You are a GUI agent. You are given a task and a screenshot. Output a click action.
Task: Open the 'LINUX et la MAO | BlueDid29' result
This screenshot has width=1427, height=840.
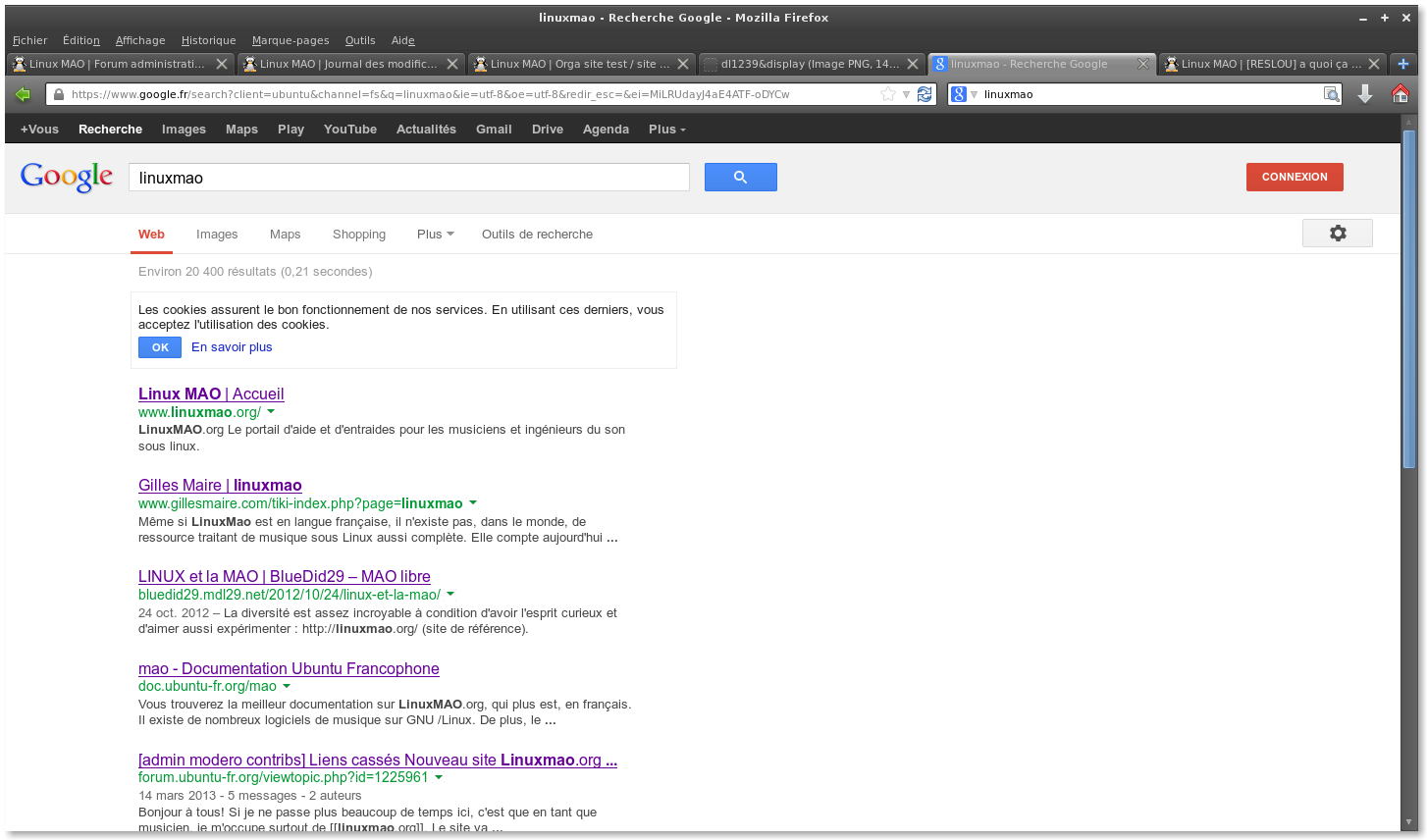(285, 576)
